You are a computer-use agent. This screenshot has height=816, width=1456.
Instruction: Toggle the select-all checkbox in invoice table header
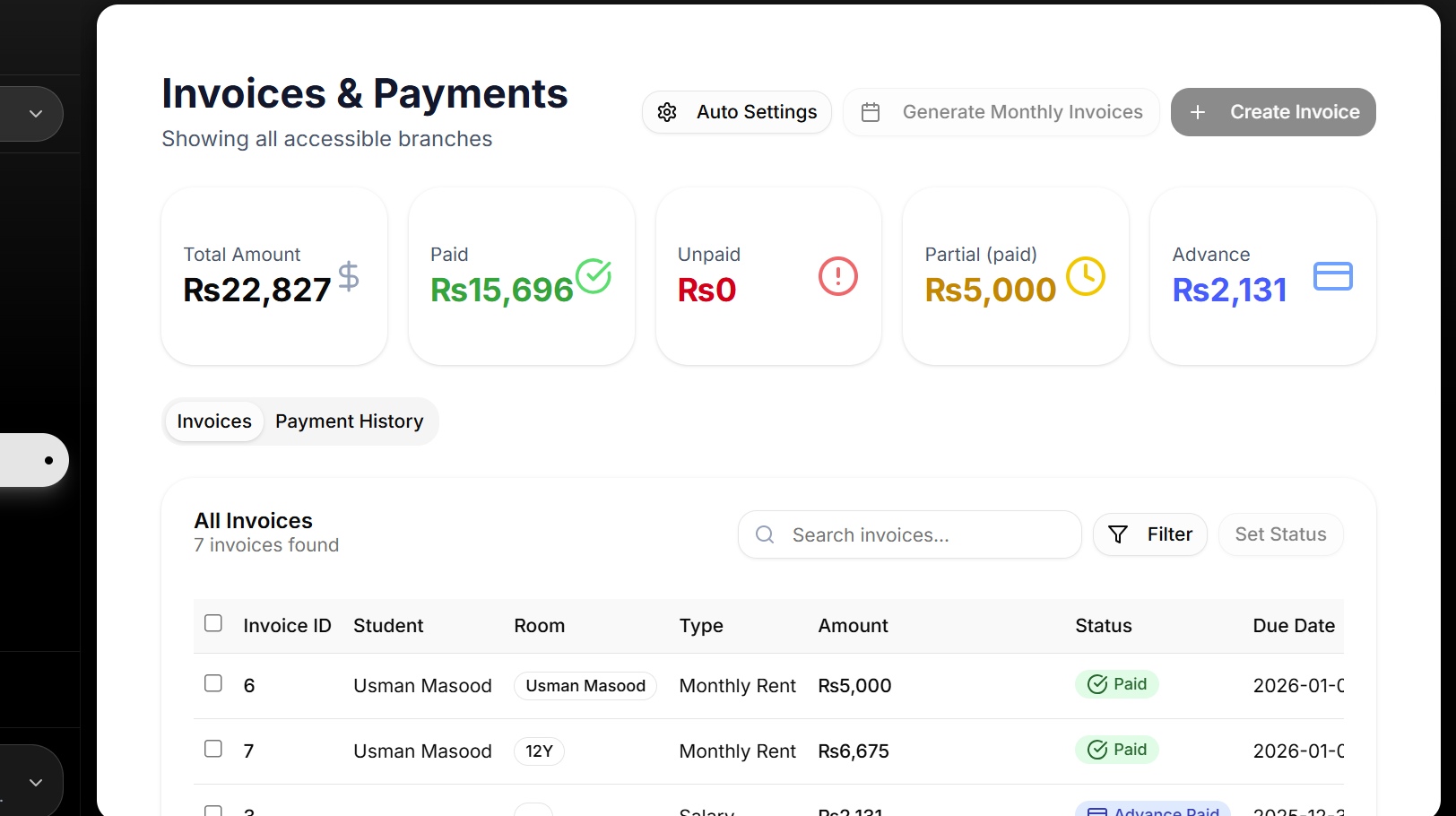(x=213, y=621)
